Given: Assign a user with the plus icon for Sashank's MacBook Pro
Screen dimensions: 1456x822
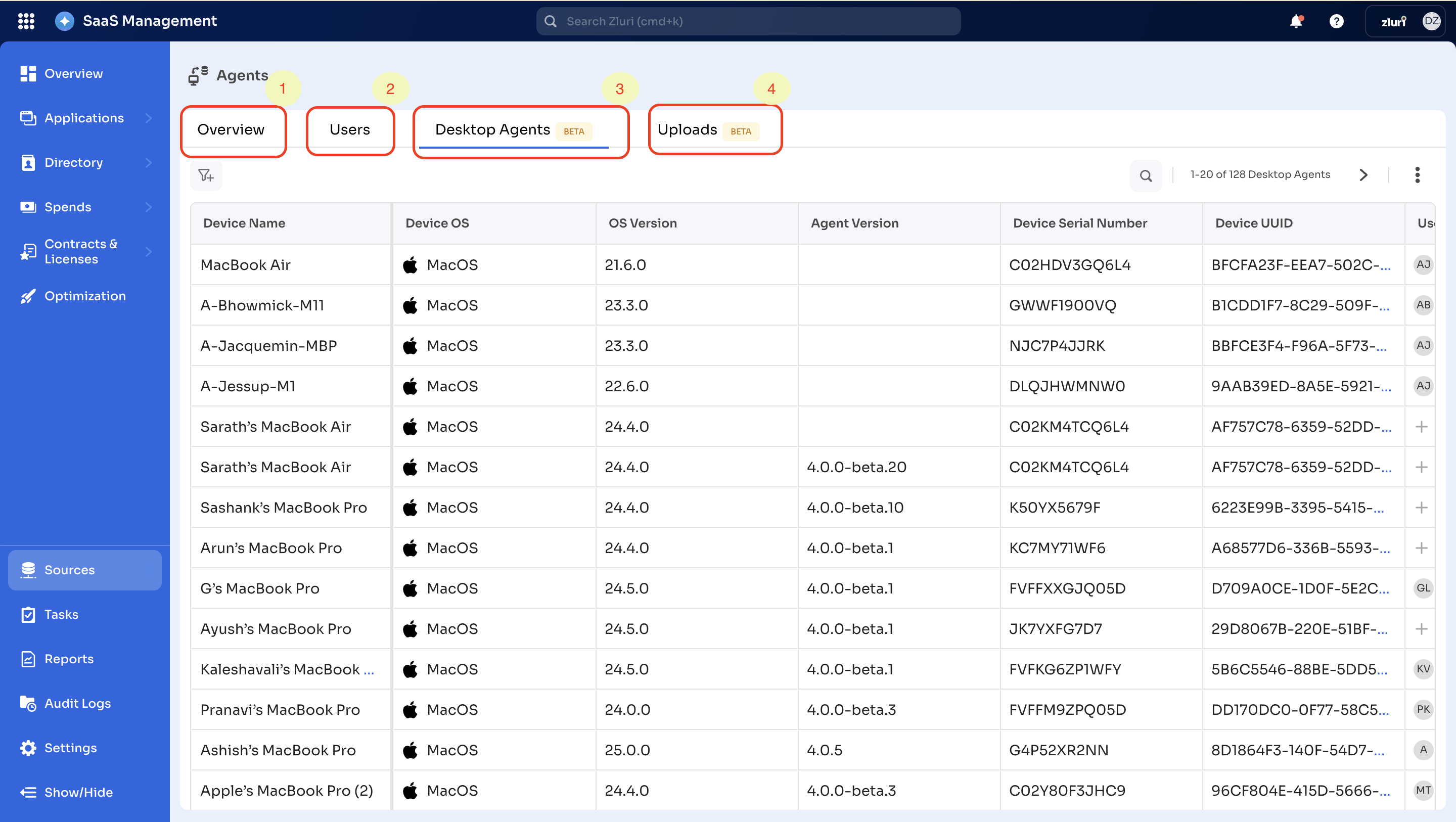Looking at the screenshot, I should 1422,508.
